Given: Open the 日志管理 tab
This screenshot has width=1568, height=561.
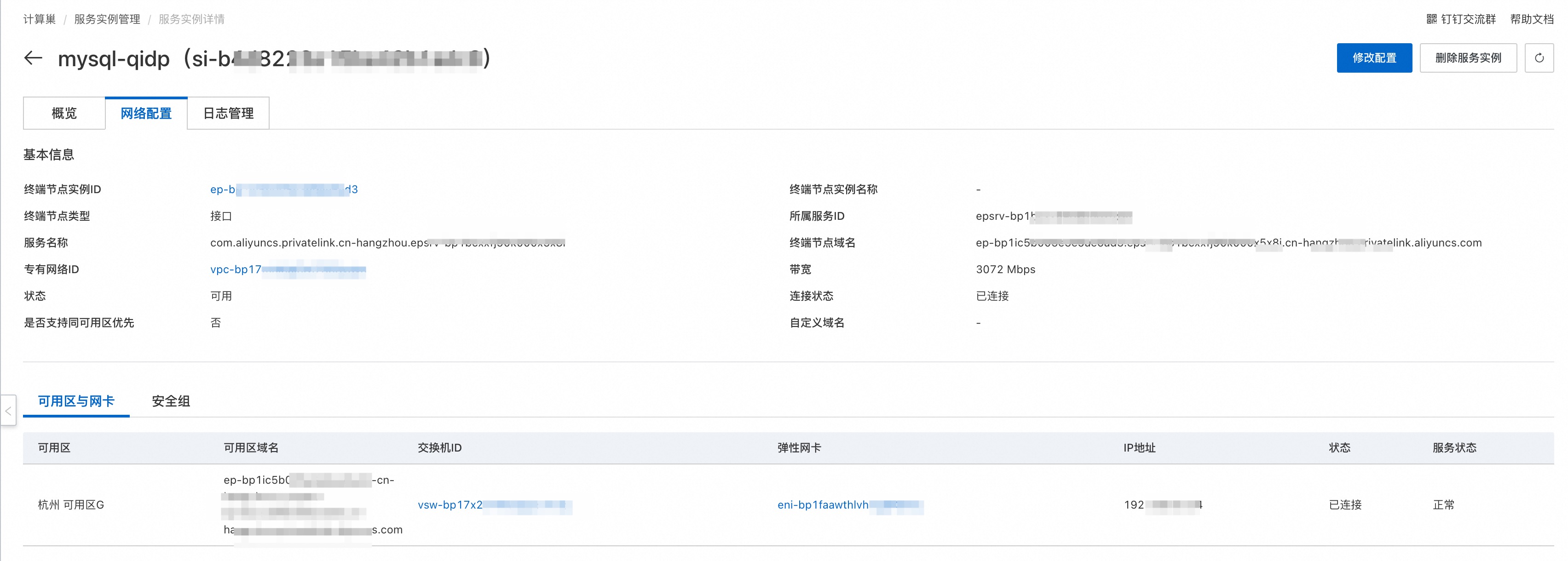Looking at the screenshot, I should click(x=228, y=113).
